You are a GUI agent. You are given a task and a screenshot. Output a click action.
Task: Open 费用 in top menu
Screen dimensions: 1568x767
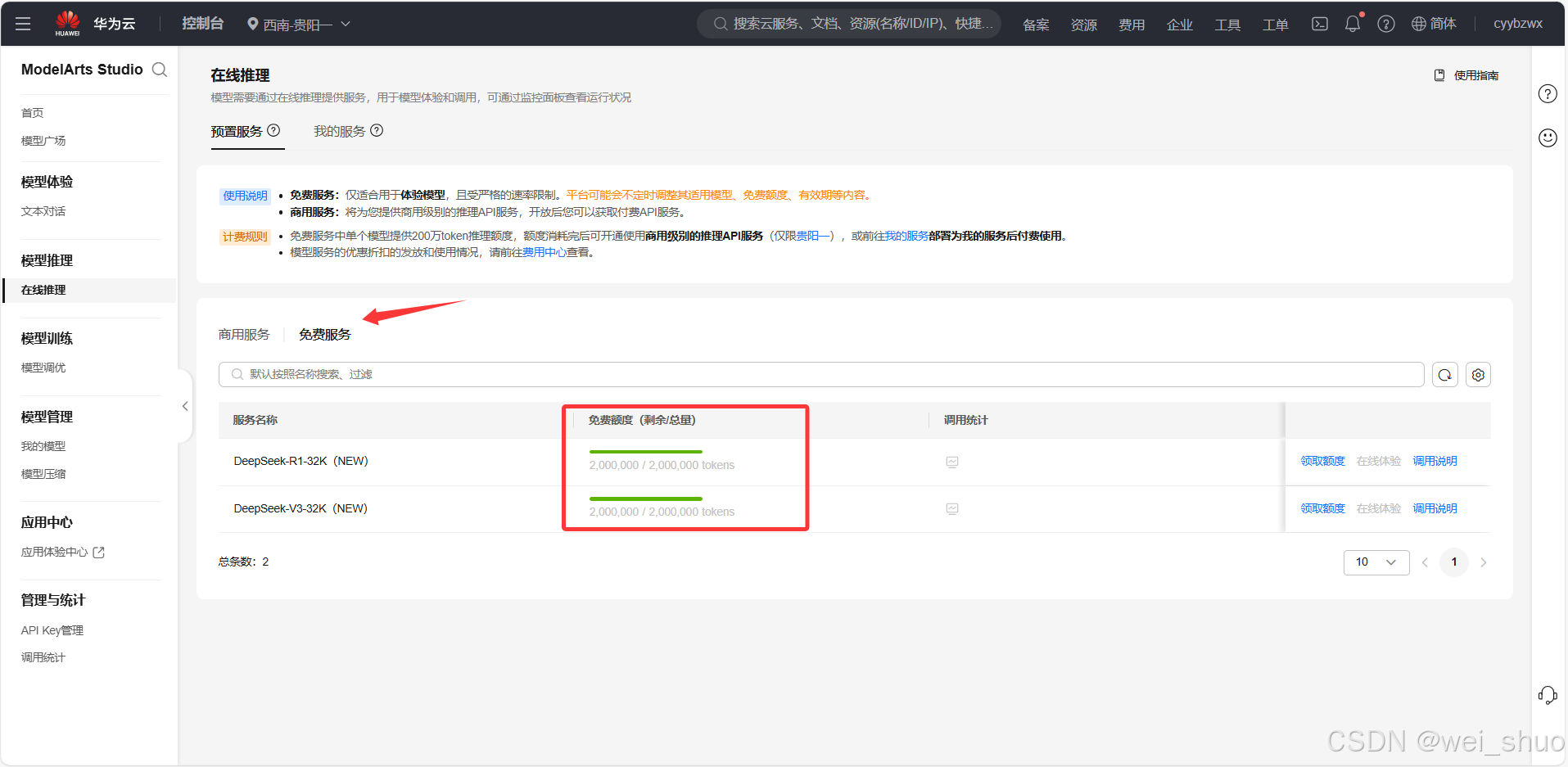pos(1132,25)
